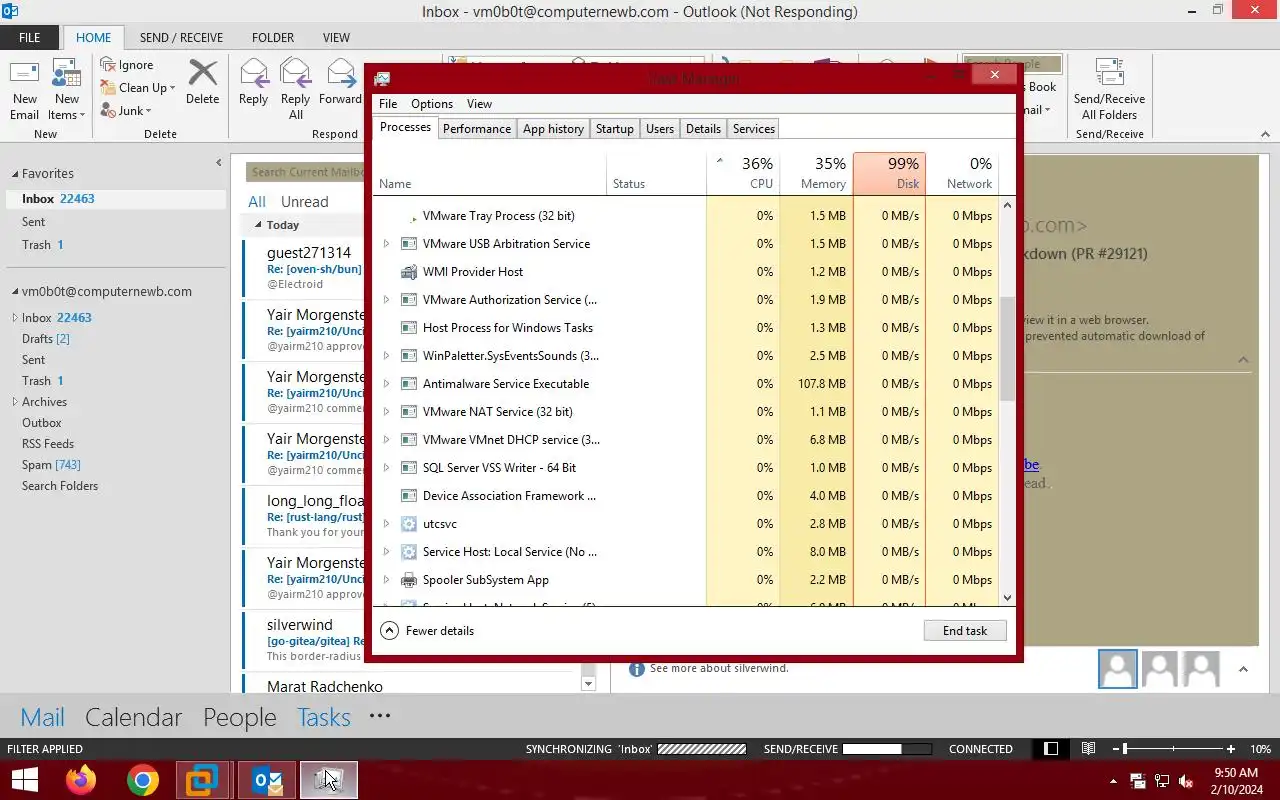This screenshot has width=1280, height=800.
Task: Click the End task button
Action: point(965,631)
